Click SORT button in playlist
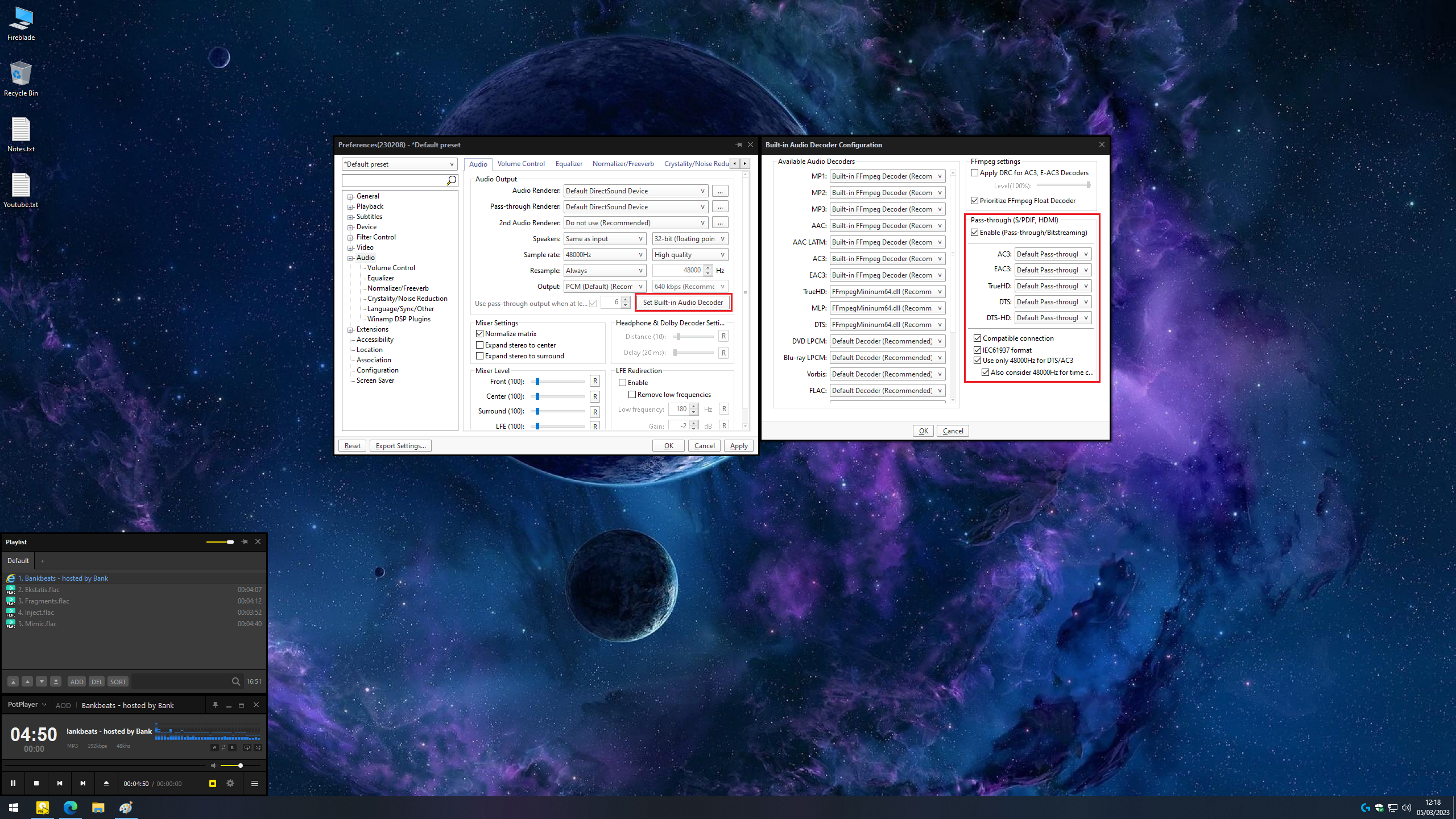Image resolution: width=1456 pixels, height=819 pixels. 118,681
